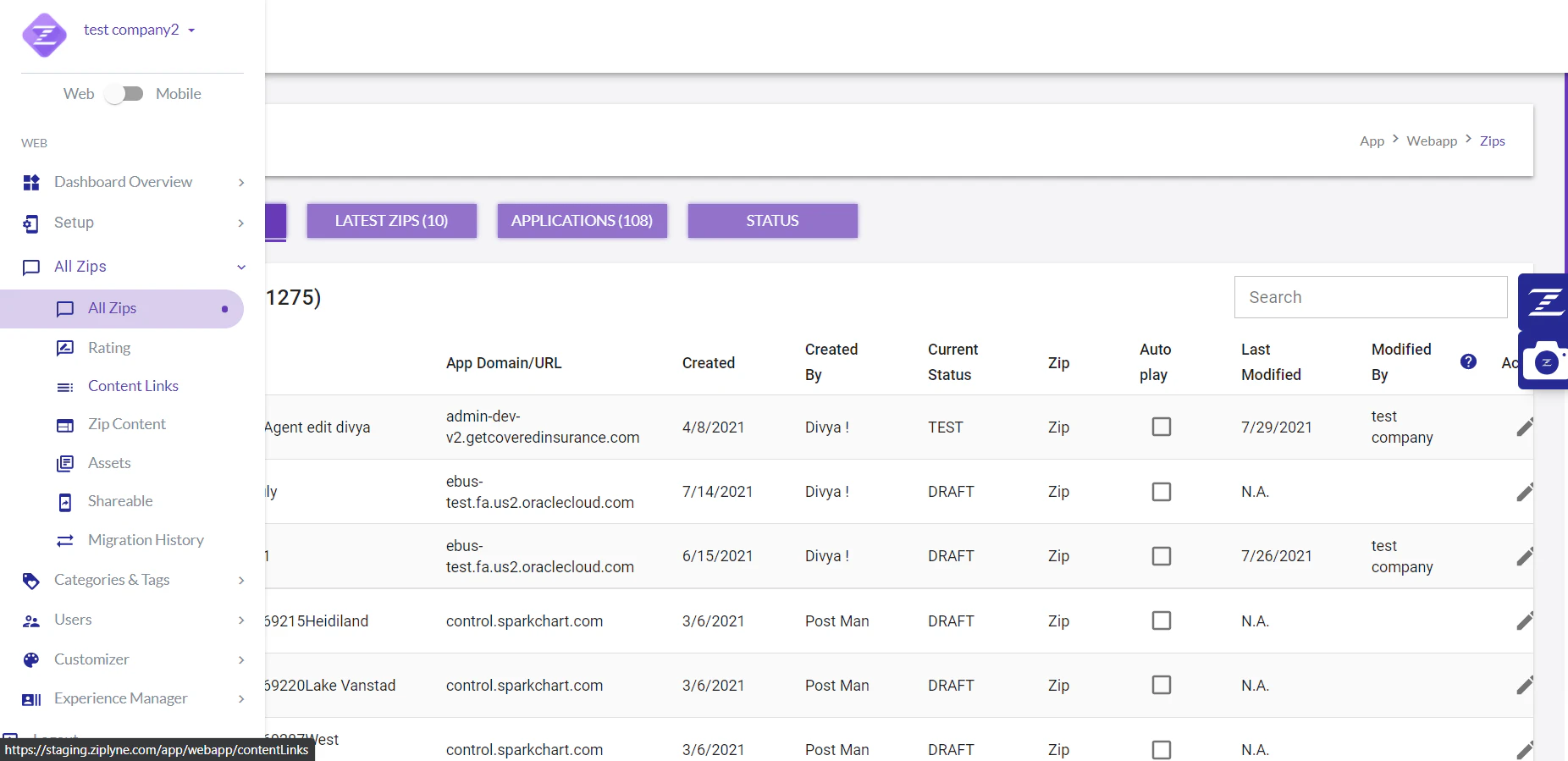Click the Categories & Tags label icon

[31, 581]
